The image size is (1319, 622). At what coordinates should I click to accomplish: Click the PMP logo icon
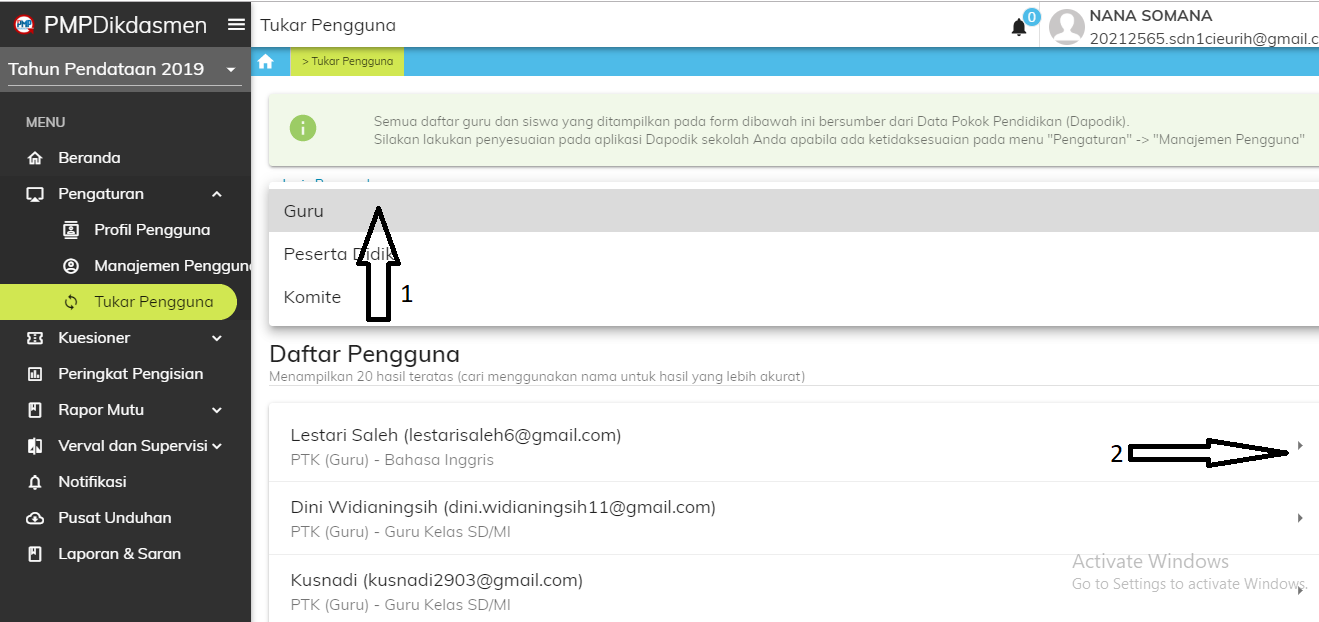coord(24,25)
